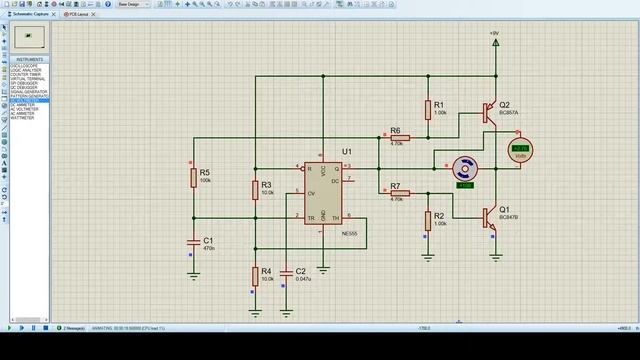Select the 2D graphics box tool

(x=4, y=135)
